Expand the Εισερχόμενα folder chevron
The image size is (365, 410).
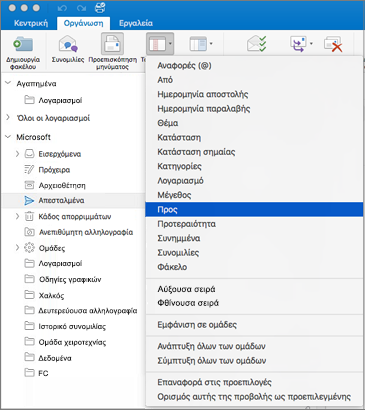click(17, 154)
